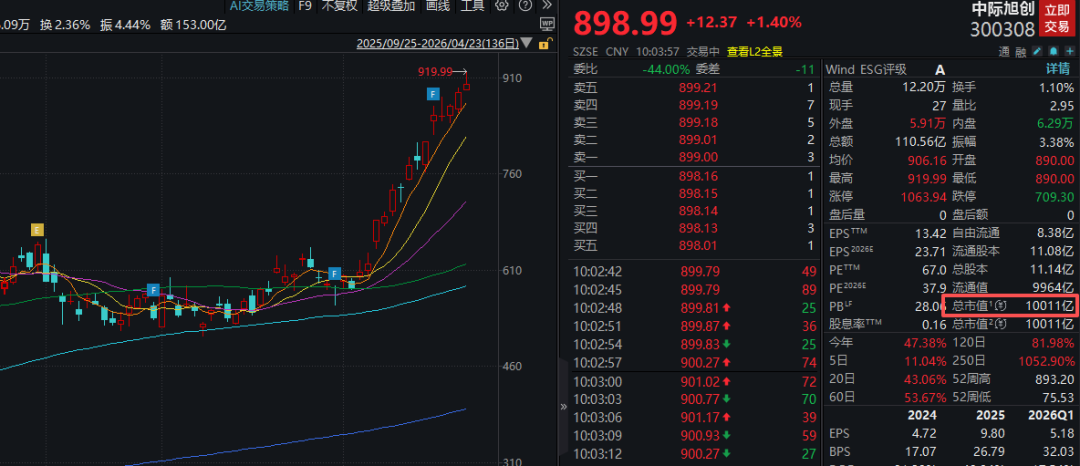
Task: Open the 画线 drawing menu
Action: pos(438,5)
